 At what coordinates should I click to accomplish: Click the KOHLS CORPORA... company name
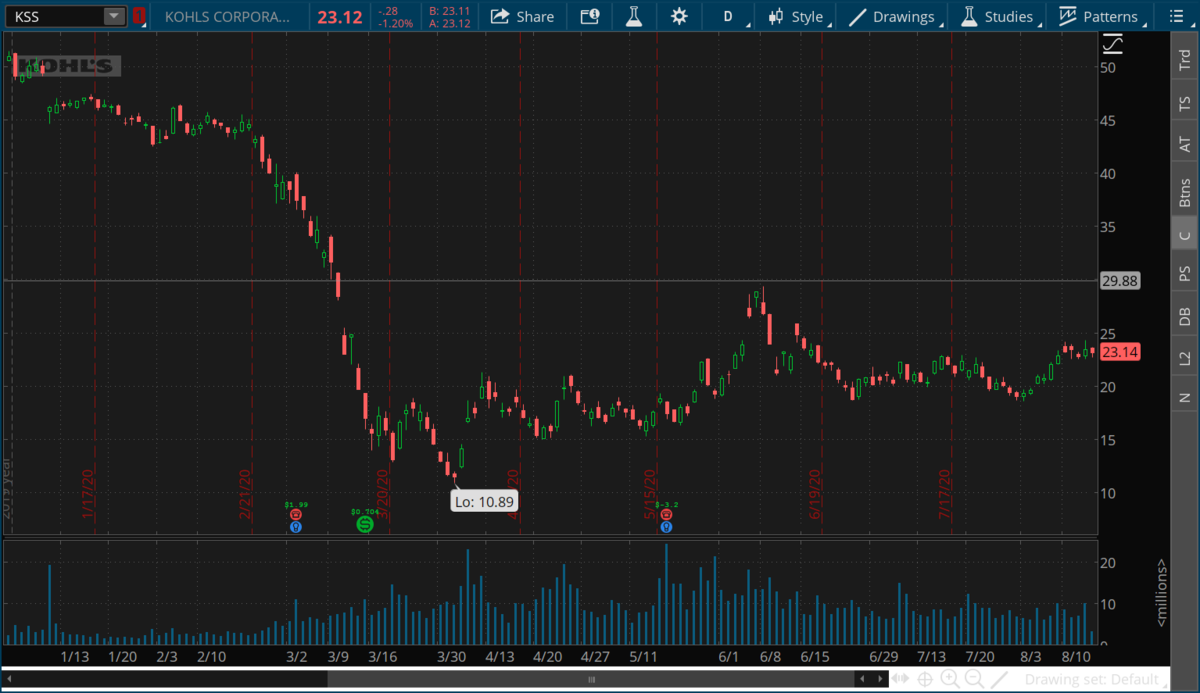tap(228, 16)
